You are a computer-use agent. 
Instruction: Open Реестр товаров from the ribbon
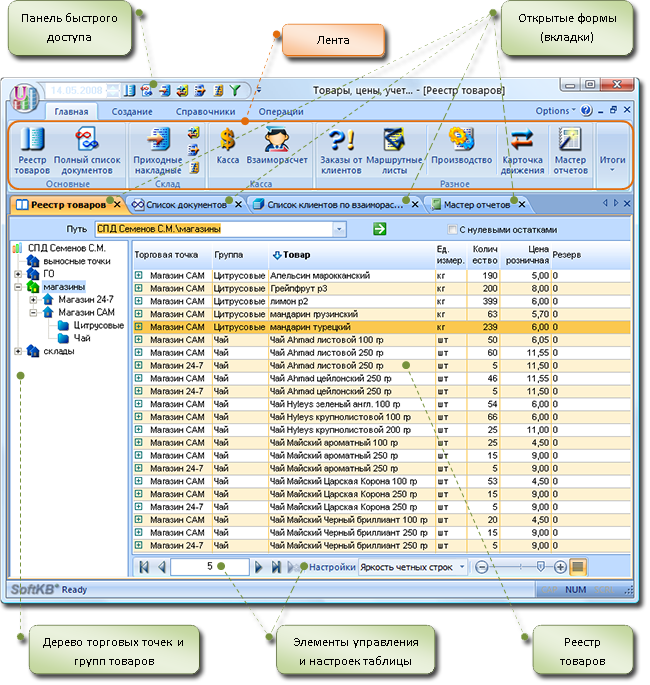coord(32,150)
